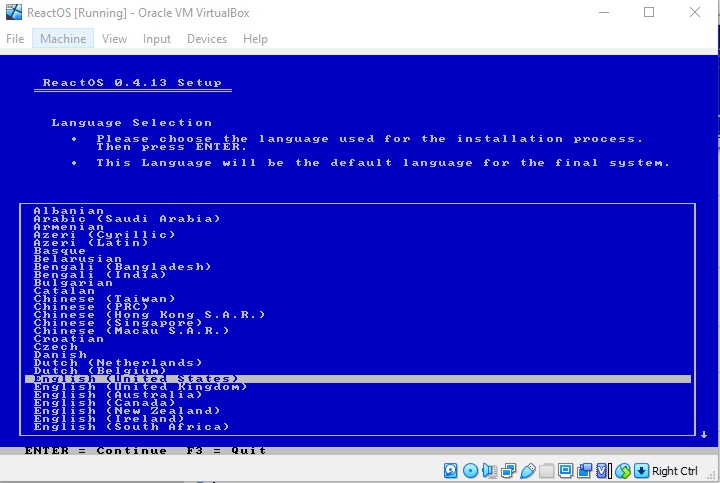
Task: Select 'Chinese (PRC)' in the list
Action: pos(358,307)
